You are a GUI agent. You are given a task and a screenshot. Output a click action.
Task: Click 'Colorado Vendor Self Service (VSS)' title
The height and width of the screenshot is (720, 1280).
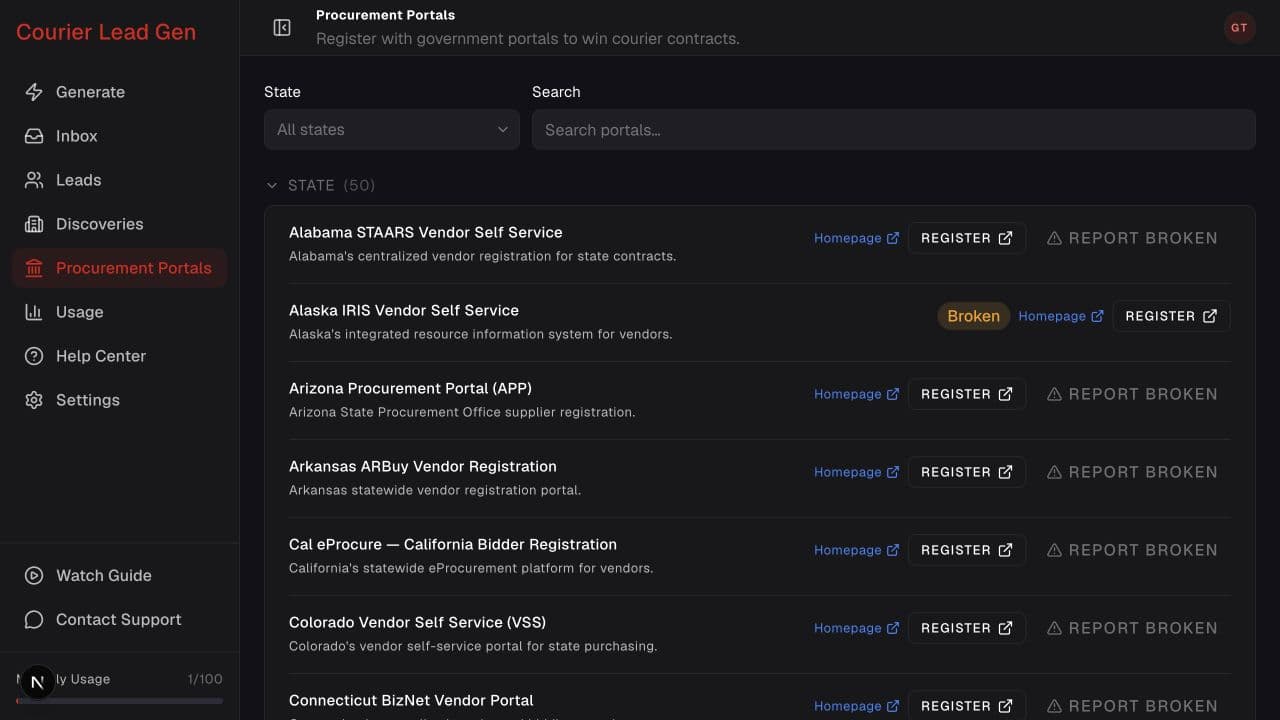[x=417, y=622]
